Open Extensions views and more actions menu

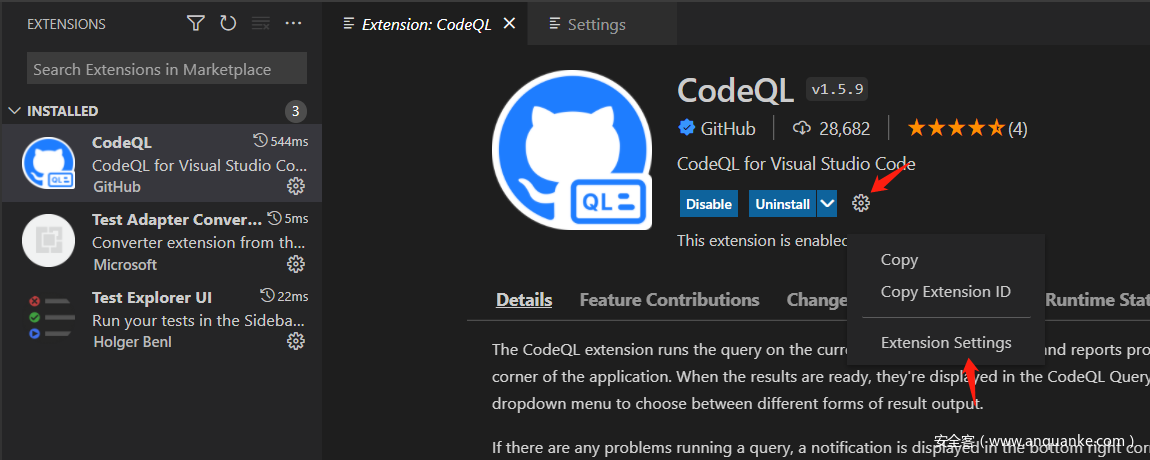click(x=293, y=23)
